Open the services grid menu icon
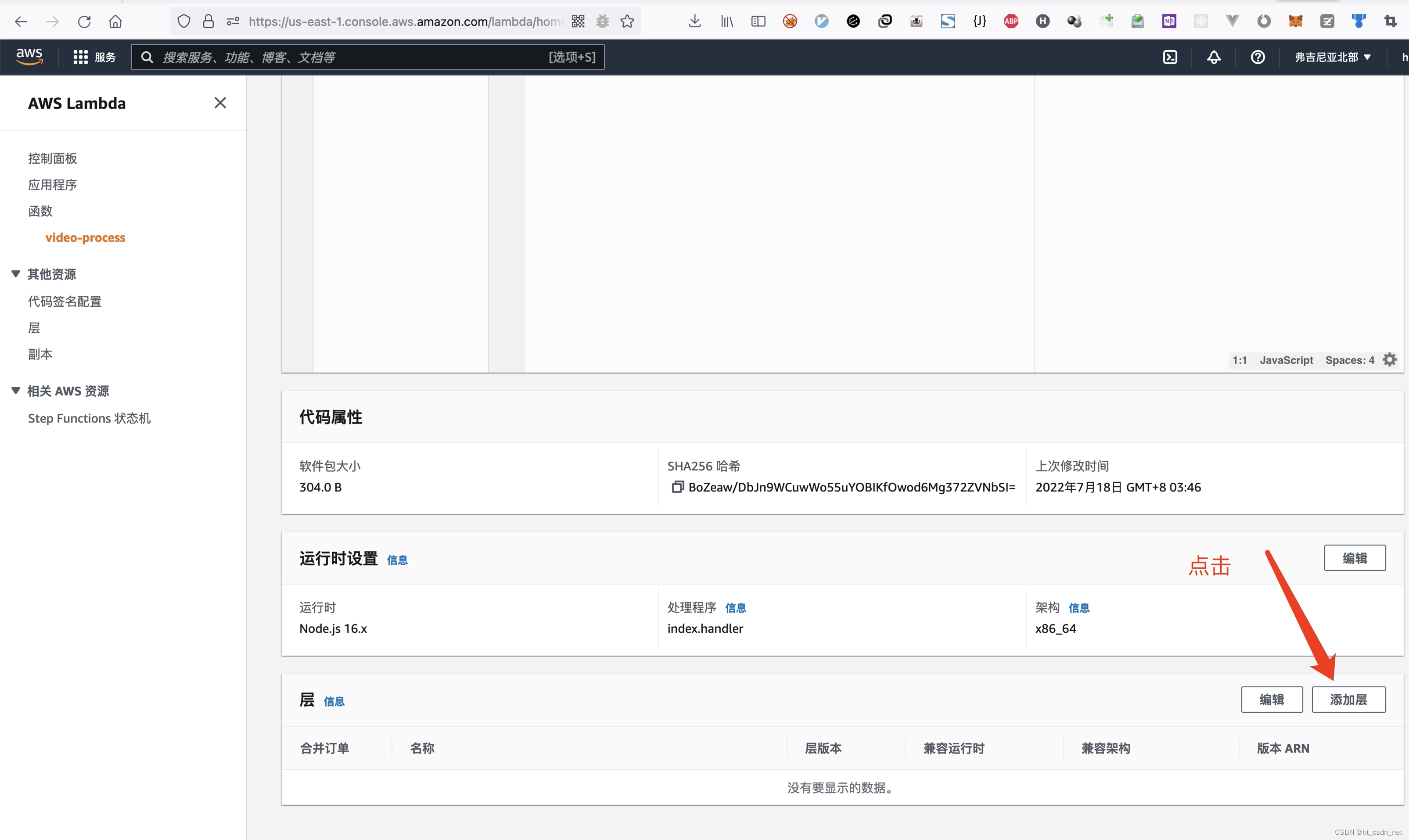 point(80,57)
